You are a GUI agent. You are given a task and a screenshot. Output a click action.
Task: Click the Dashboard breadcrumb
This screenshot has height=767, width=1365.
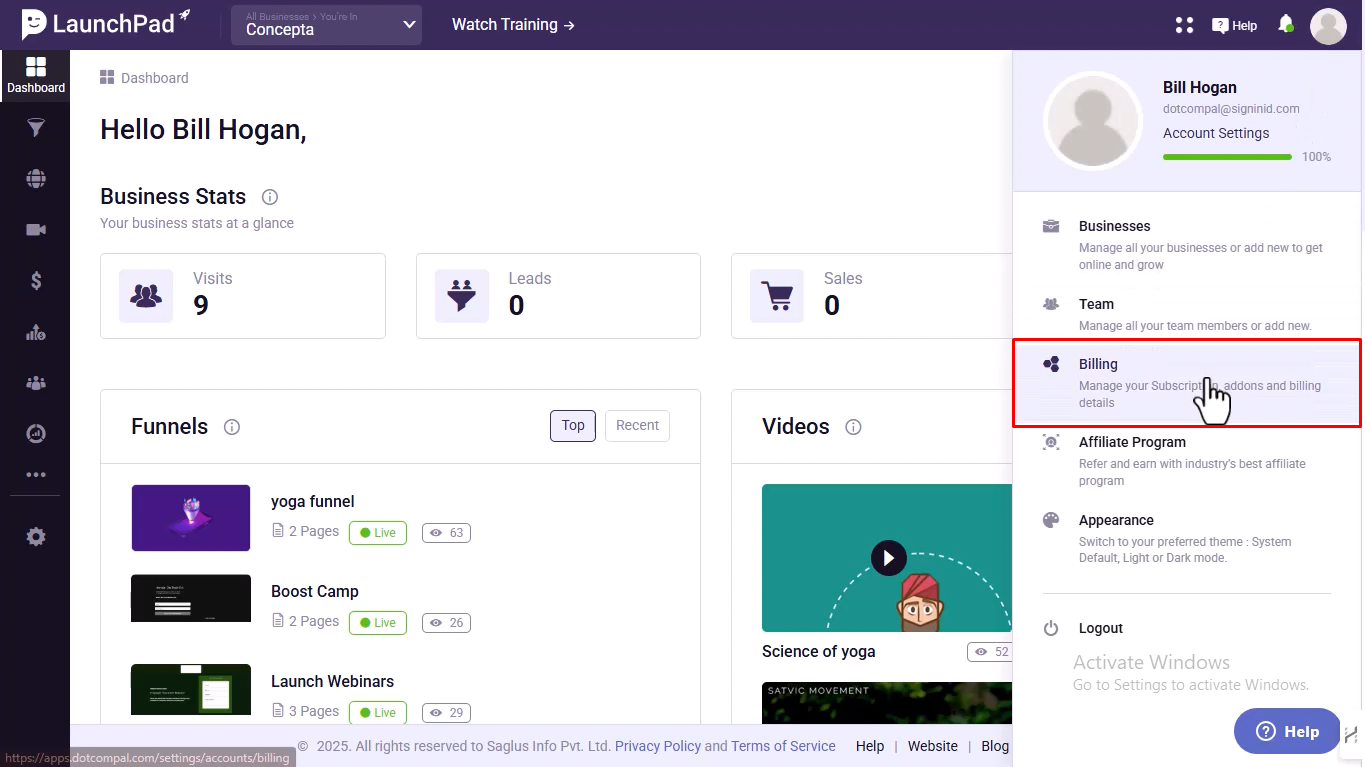click(x=144, y=78)
